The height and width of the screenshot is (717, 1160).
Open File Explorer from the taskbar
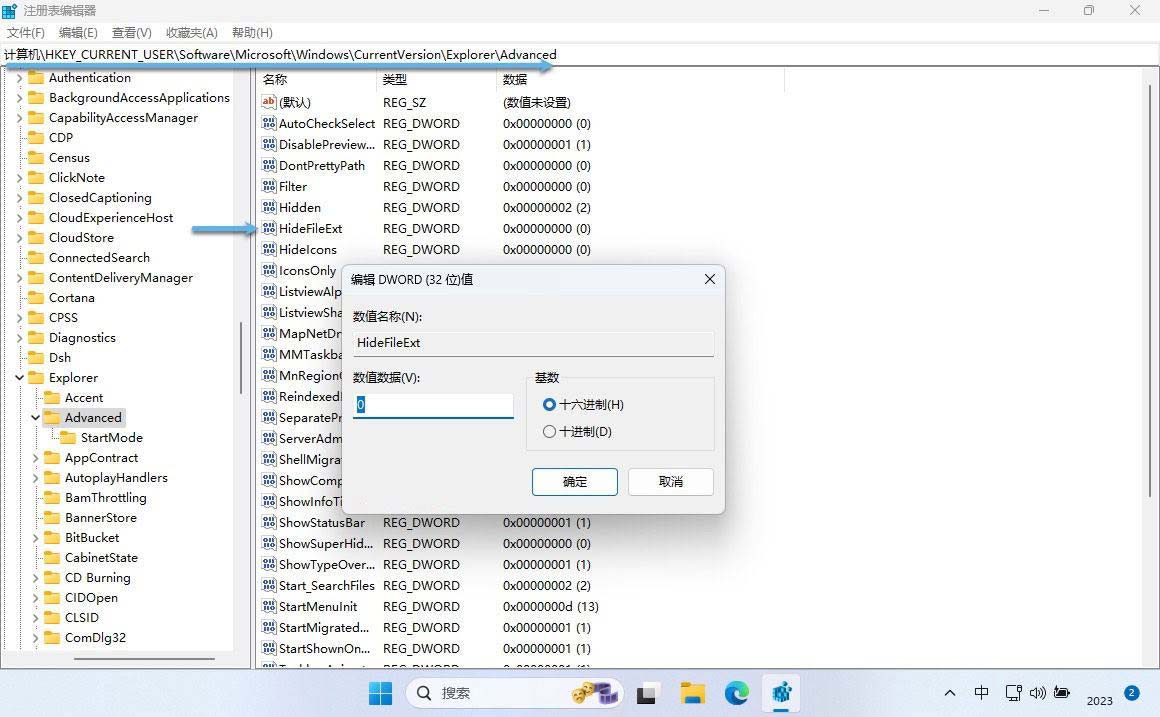click(x=691, y=693)
